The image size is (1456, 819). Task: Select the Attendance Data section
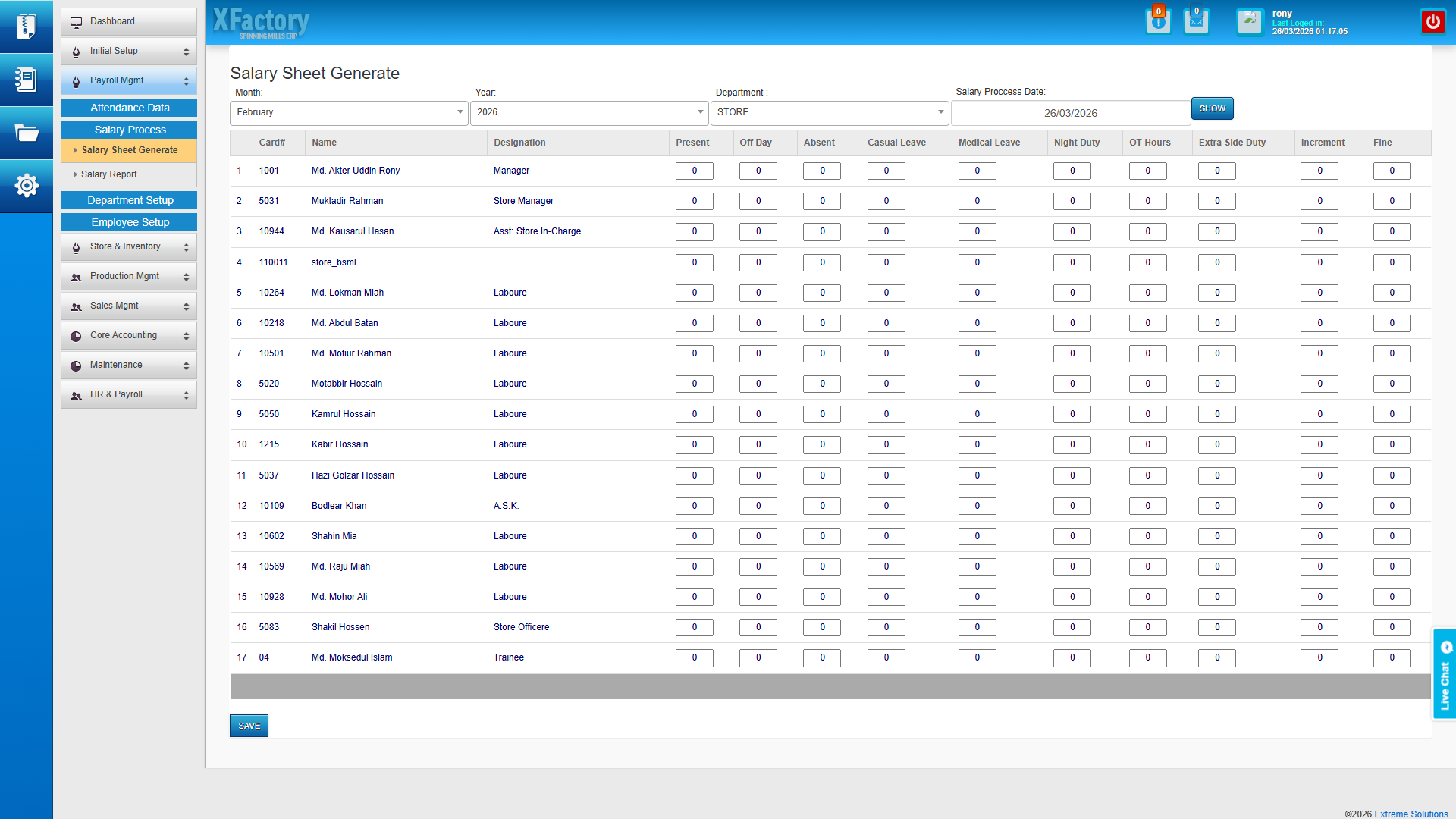tap(129, 108)
